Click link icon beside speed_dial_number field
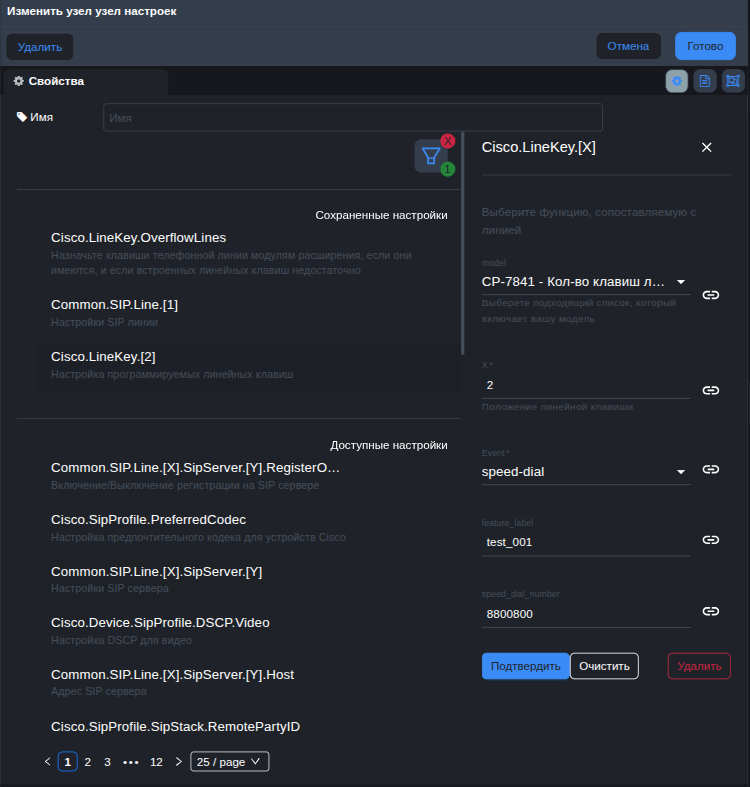This screenshot has height=787, width=750. [x=711, y=611]
